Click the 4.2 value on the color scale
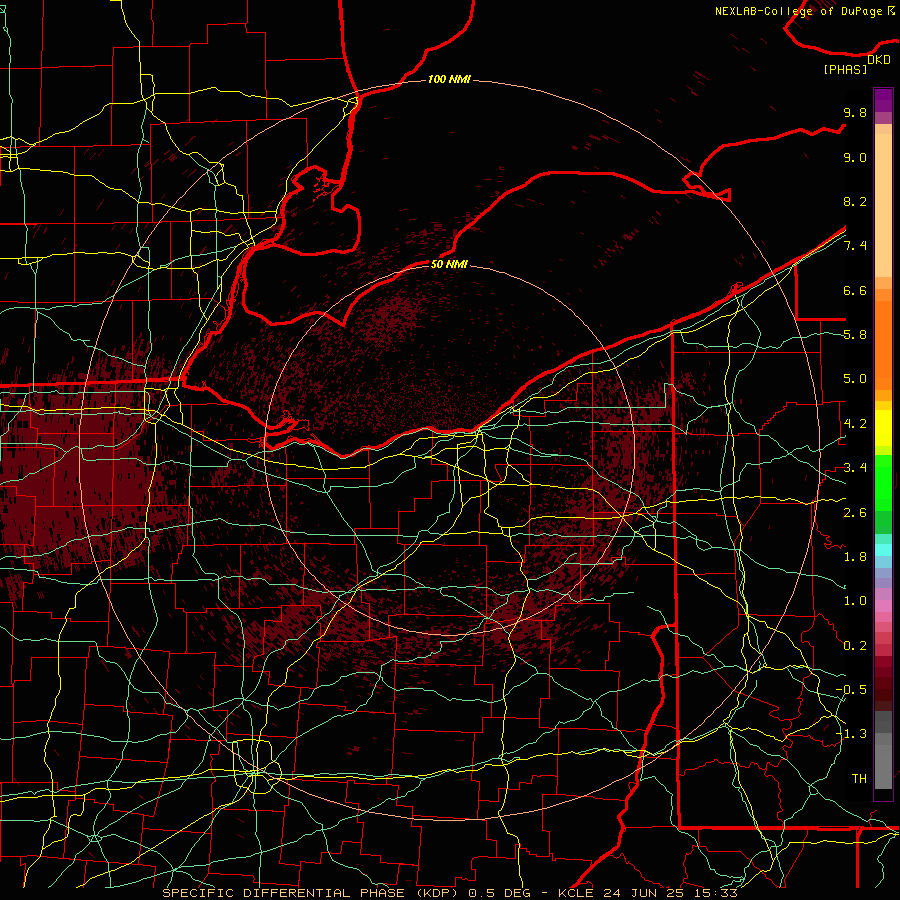900x900 pixels. 855,424
